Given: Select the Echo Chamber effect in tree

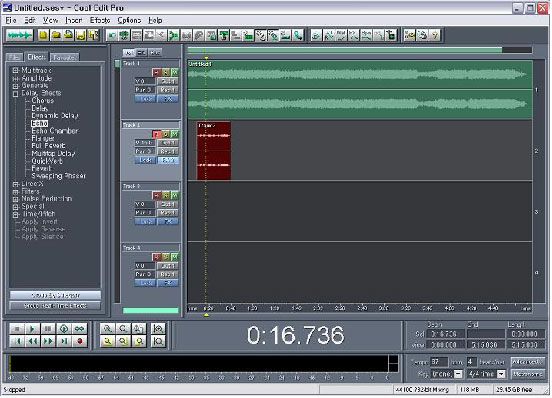Looking at the screenshot, I should 55,131.
